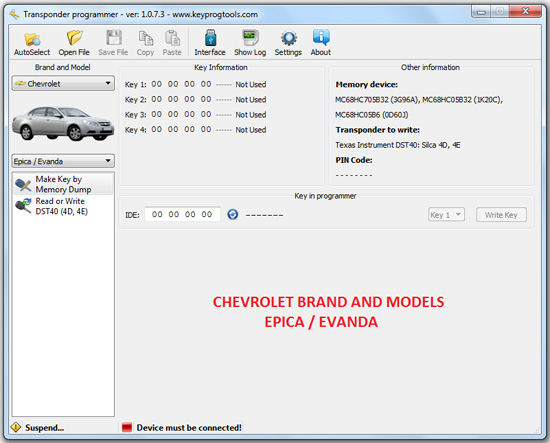Image resolution: width=550 pixels, height=443 pixels.
Task: Click Key 4 'Not Used' status text
Action: 250,129
